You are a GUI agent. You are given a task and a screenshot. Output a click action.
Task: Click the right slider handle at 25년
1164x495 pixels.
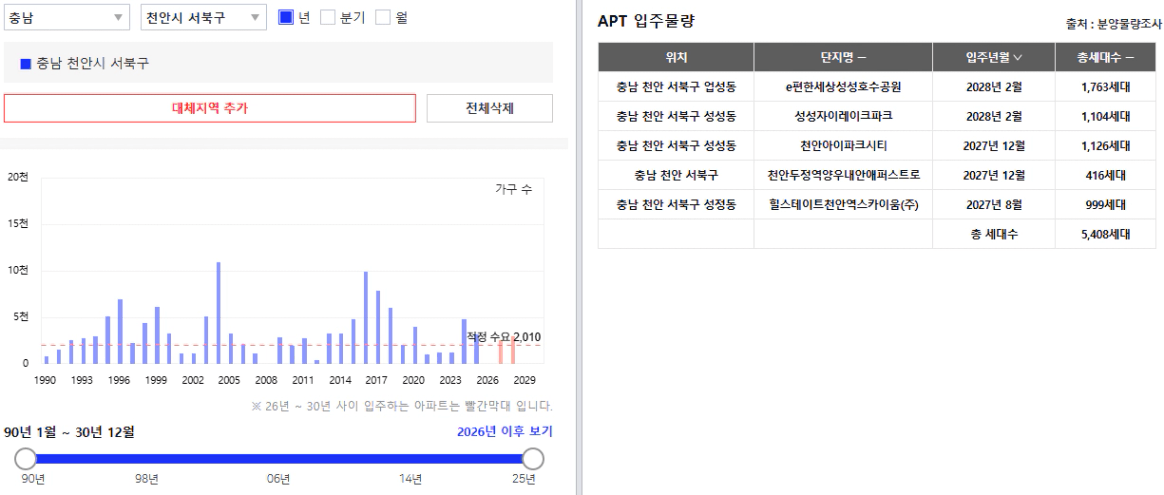pos(533,459)
